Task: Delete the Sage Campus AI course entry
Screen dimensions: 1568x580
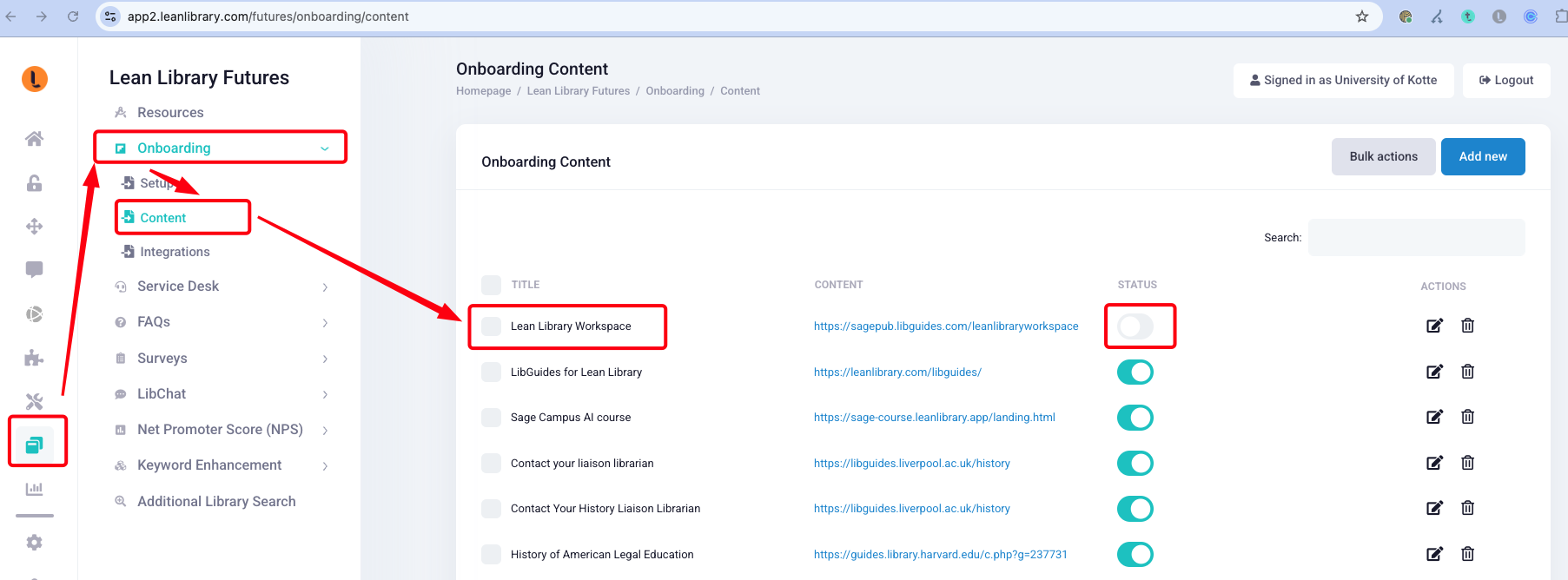Action: (1467, 417)
